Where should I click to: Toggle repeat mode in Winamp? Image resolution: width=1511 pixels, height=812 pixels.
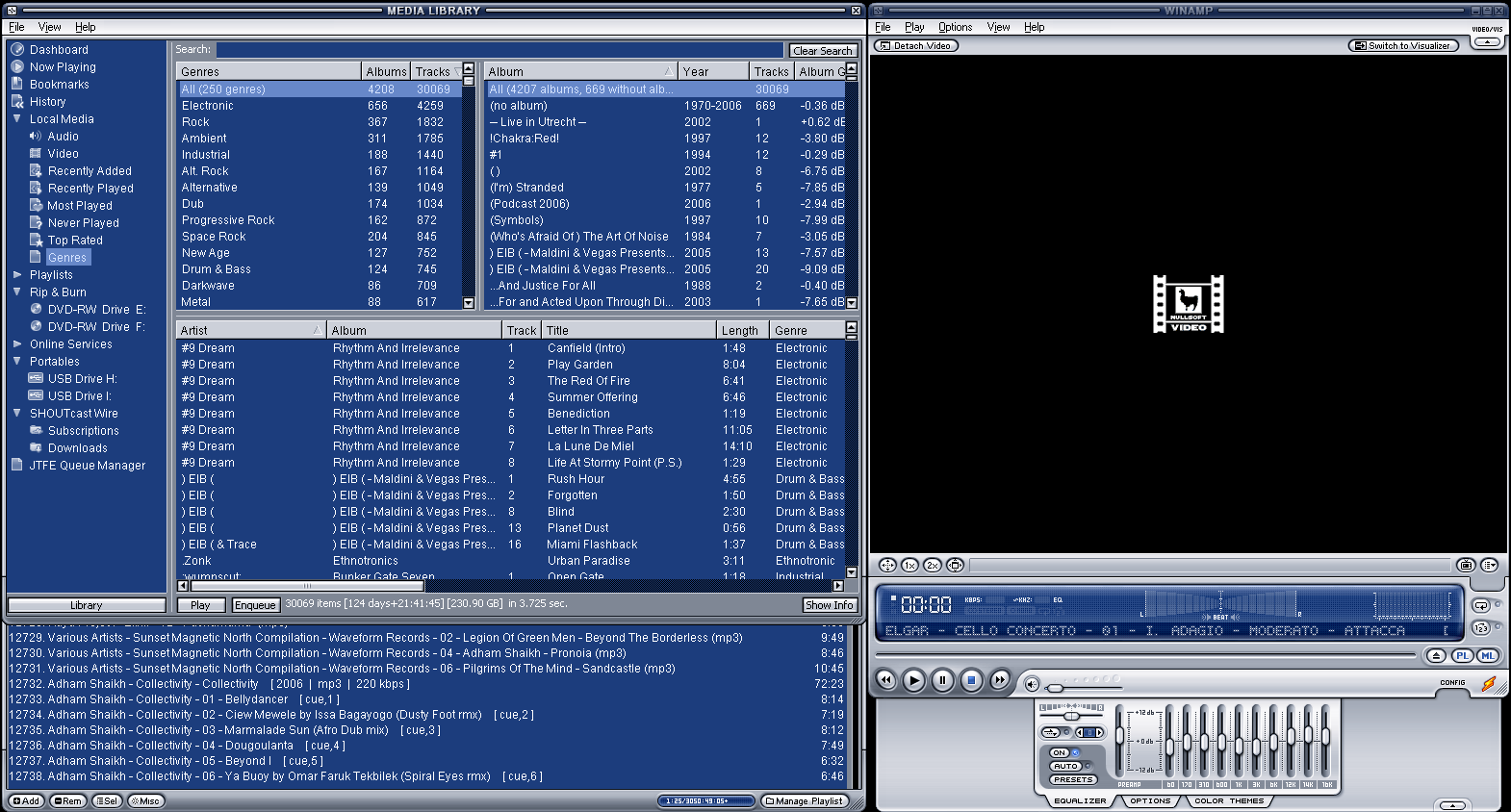(x=1481, y=605)
